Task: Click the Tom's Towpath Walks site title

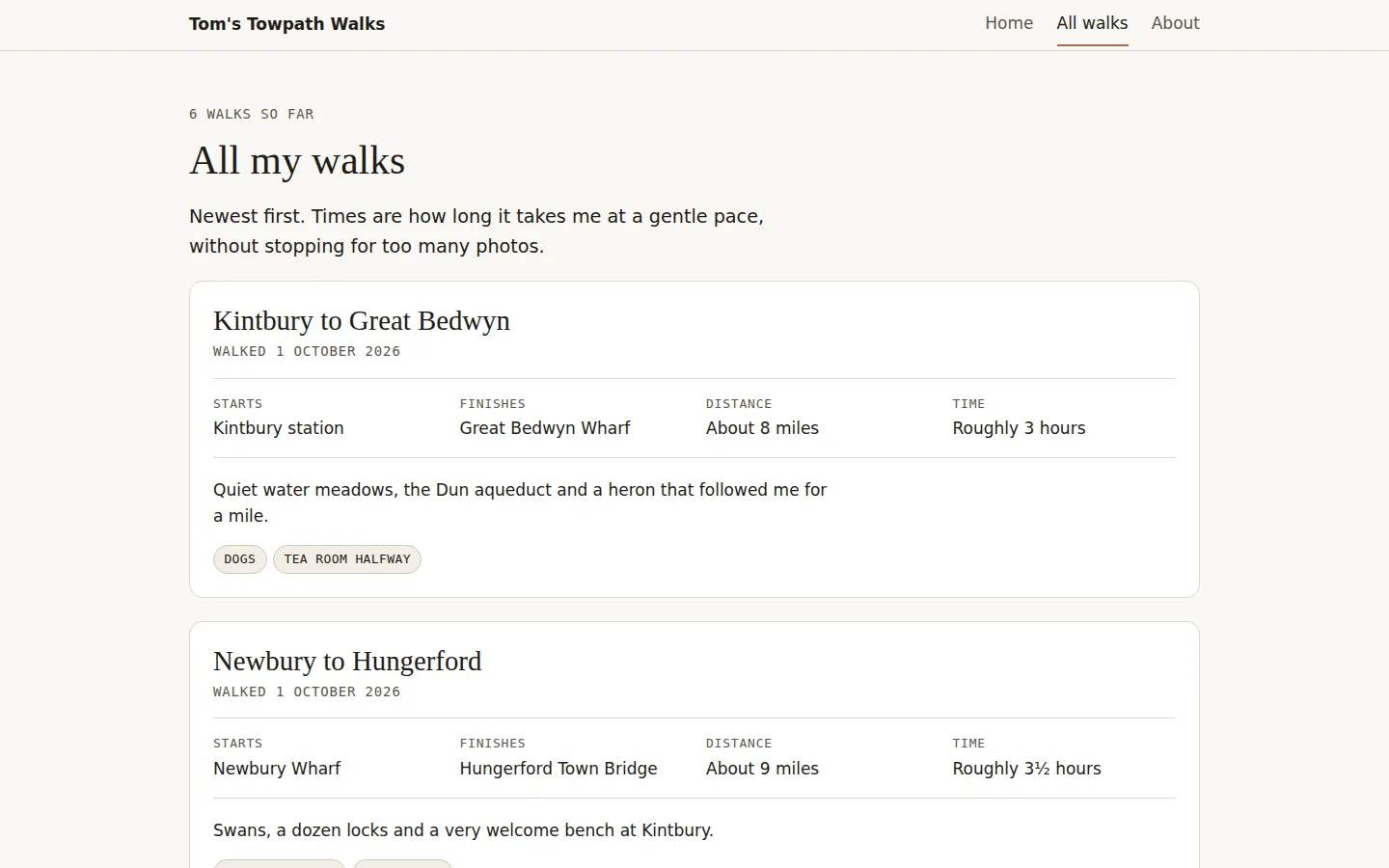Action: [286, 24]
